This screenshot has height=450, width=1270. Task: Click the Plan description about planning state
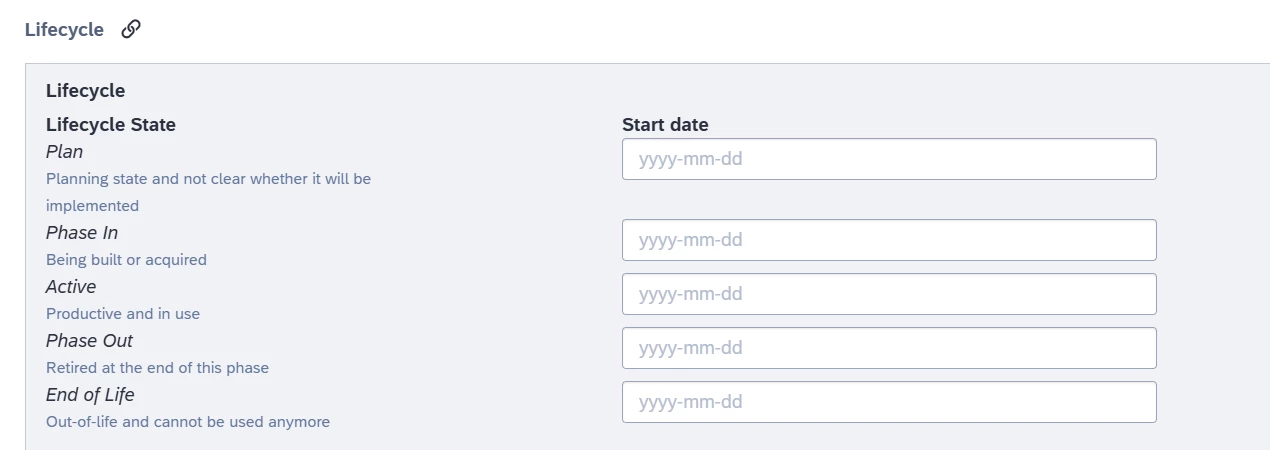tap(208, 179)
